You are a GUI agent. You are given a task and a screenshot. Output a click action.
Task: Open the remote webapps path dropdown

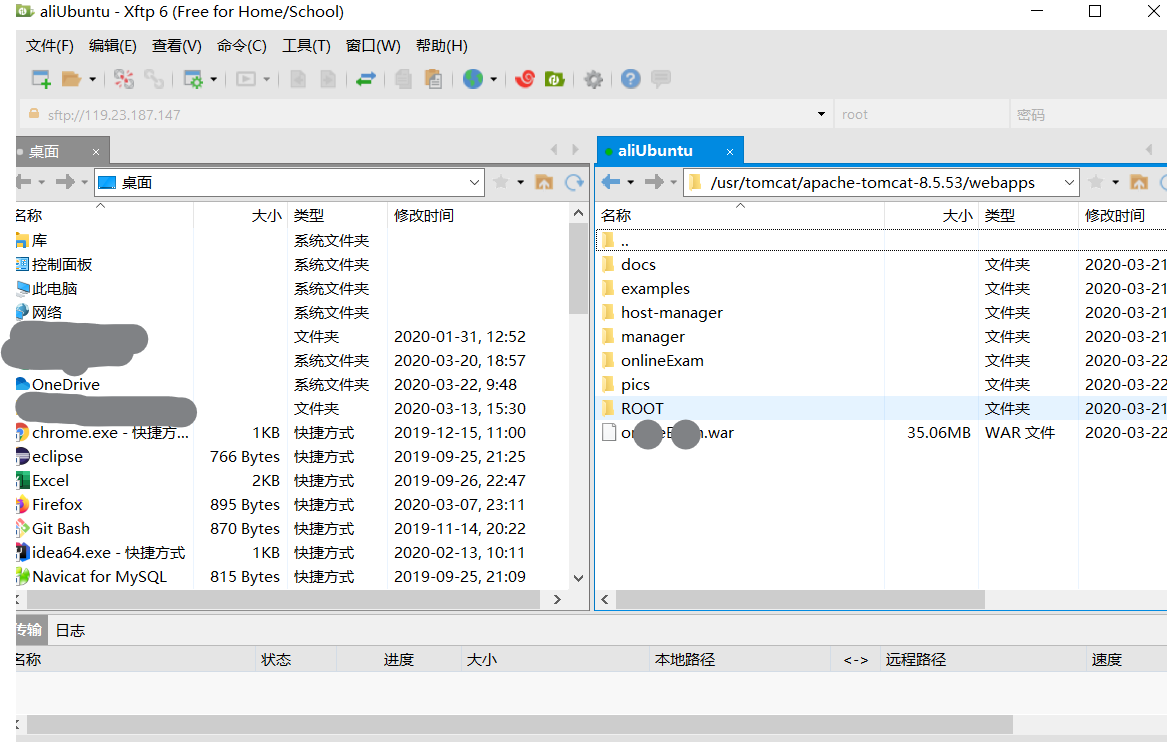pos(1070,183)
